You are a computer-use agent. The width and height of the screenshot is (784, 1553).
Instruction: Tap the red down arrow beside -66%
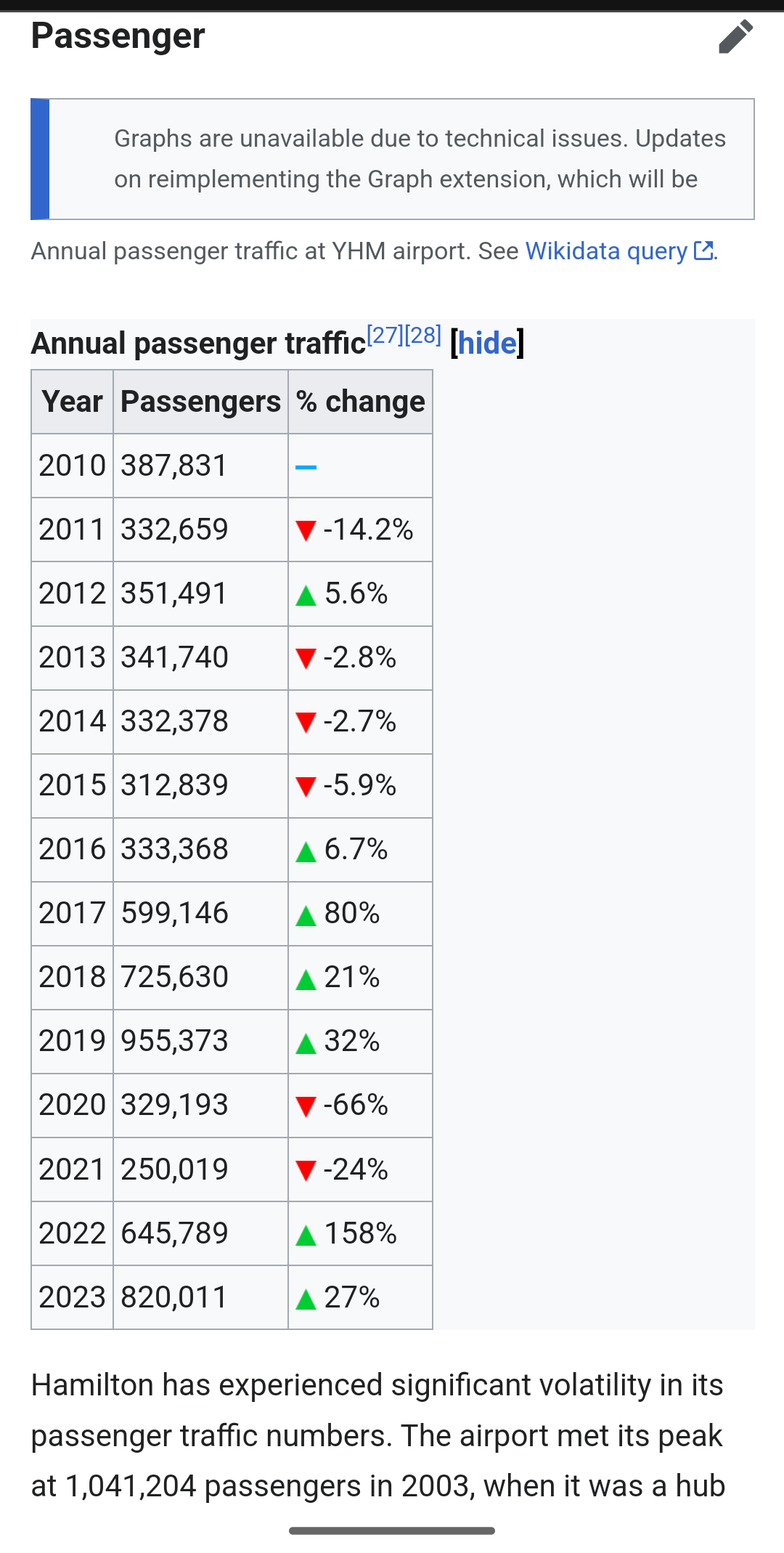tap(306, 1106)
